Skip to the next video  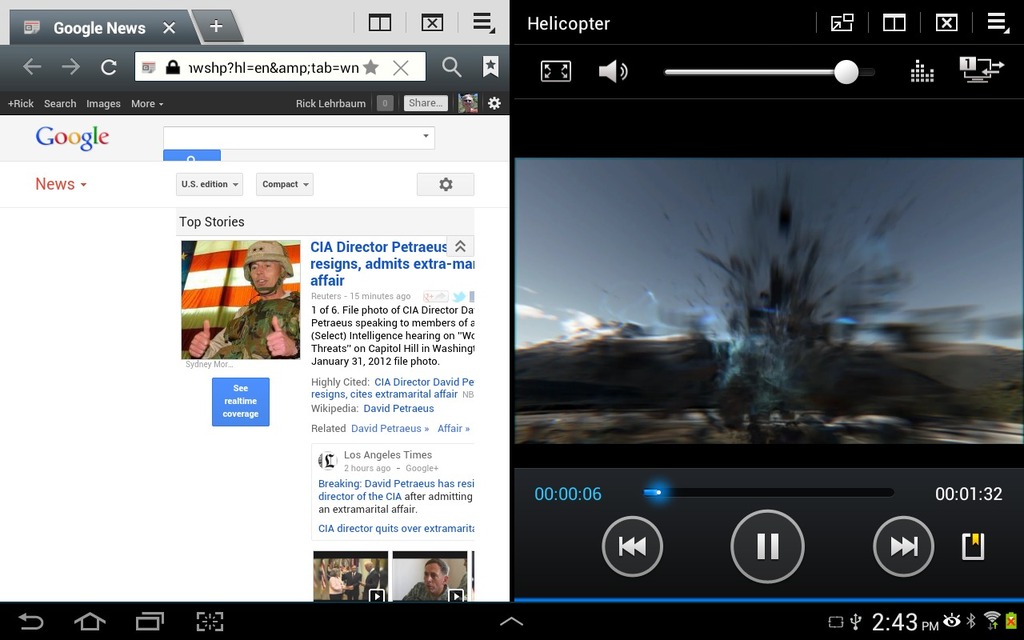click(x=903, y=546)
